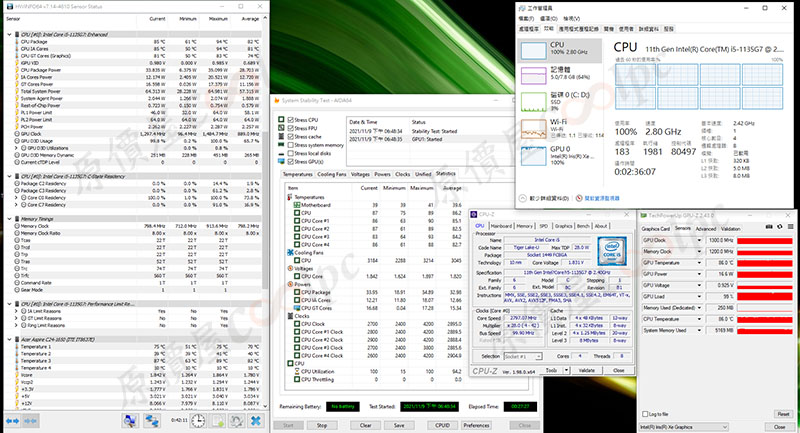The width and height of the screenshot is (800, 433).
Task: Click Save button in AIDA64
Action: pos(399,425)
